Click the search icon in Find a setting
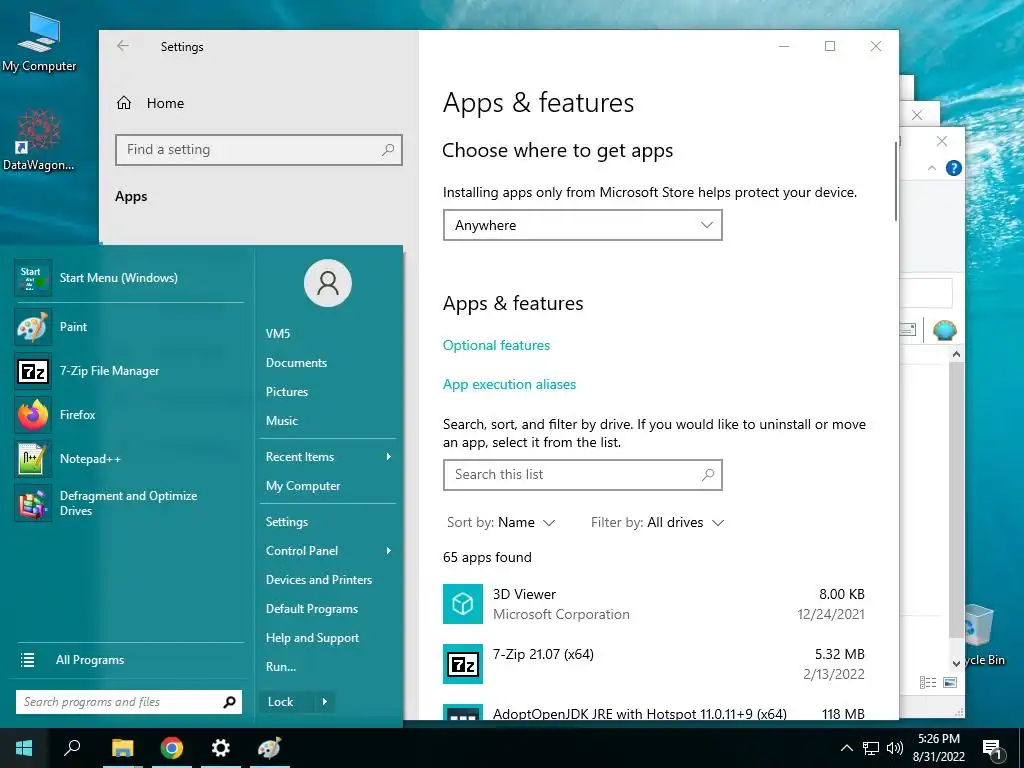This screenshot has width=1024, height=768. pyautogui.click(x=388, y=150)
